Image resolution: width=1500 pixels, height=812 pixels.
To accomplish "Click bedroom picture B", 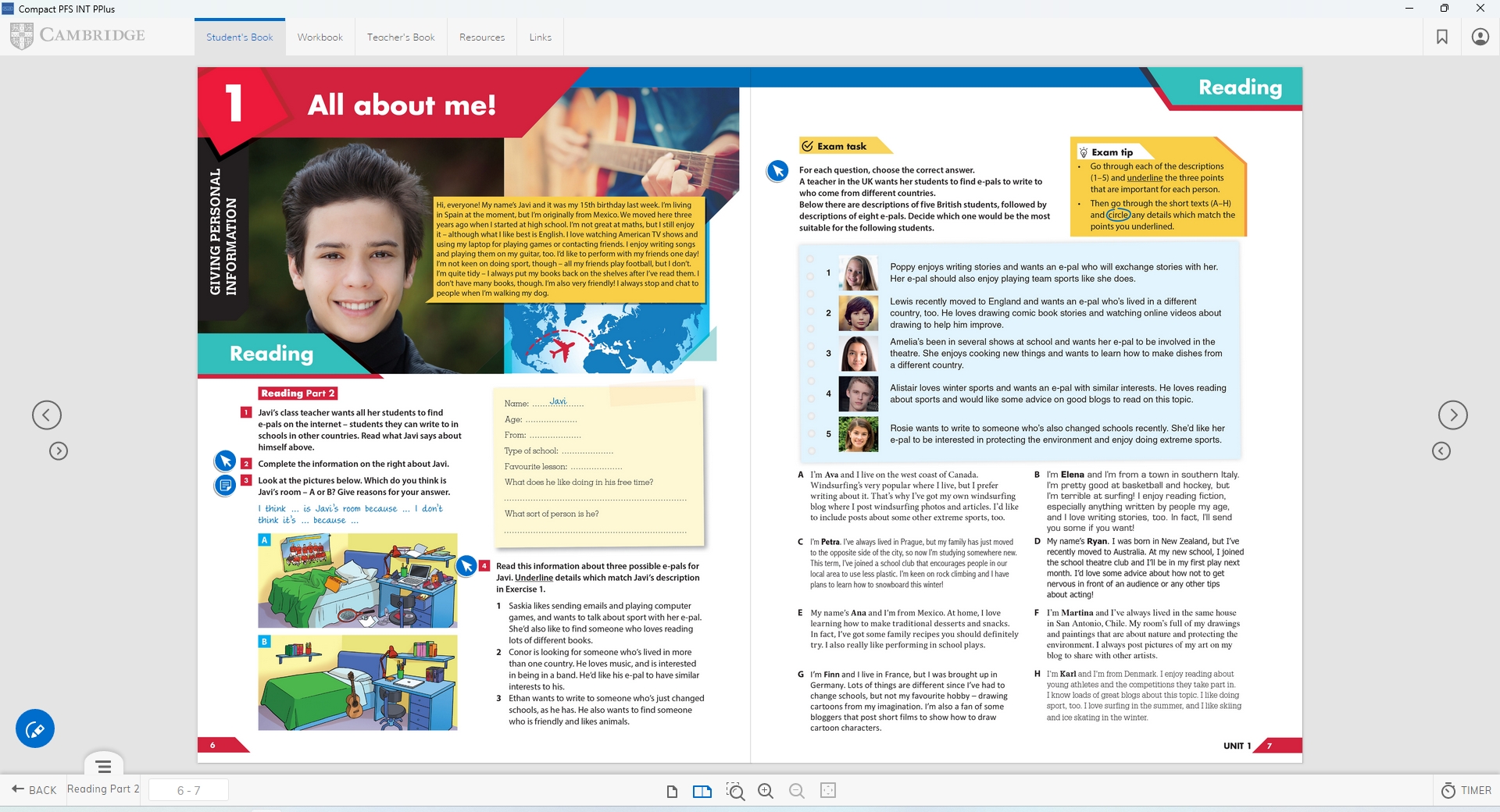I will (358, 682).
